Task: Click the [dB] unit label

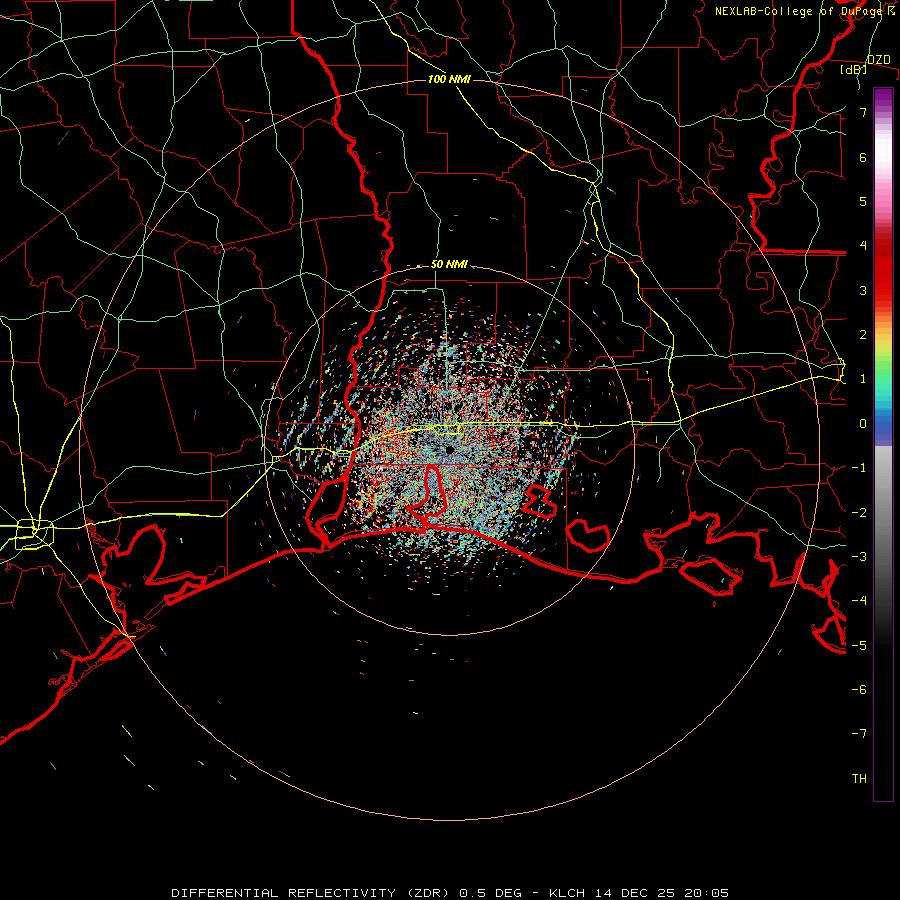Action: pos(854,70)
